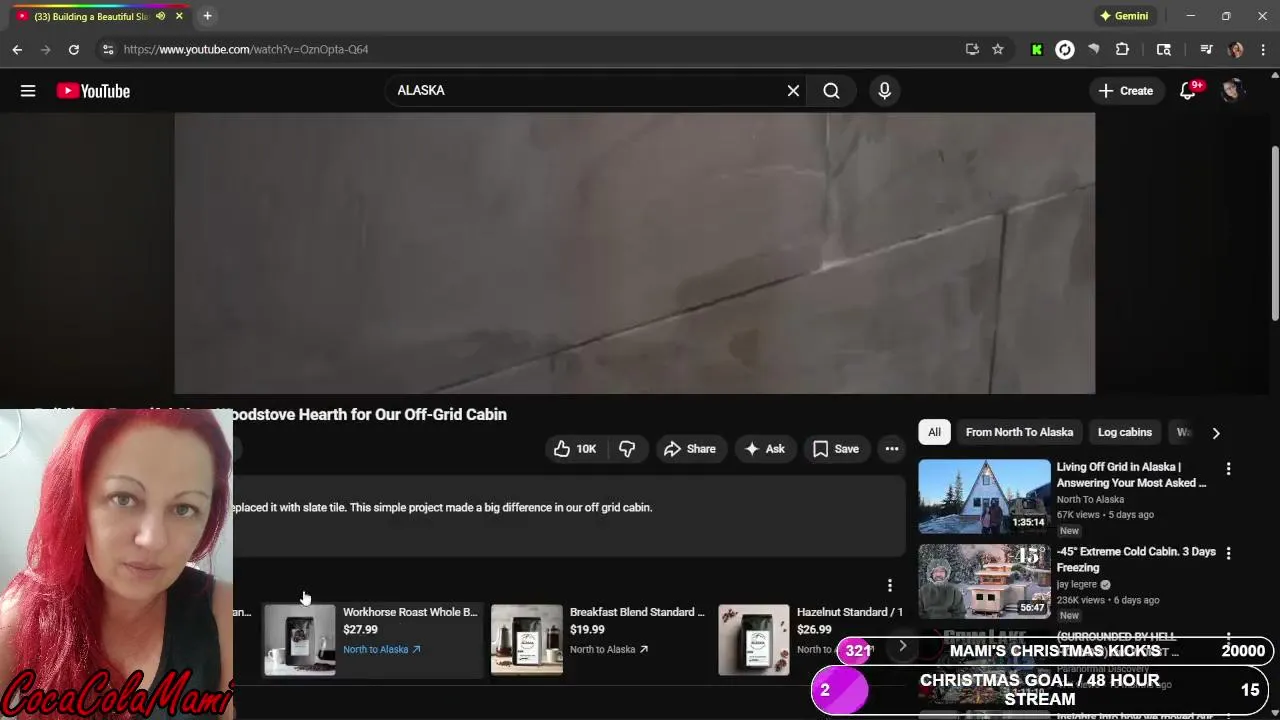Open the Create button
The image size is (1280, 720).
click(1126, 91)
